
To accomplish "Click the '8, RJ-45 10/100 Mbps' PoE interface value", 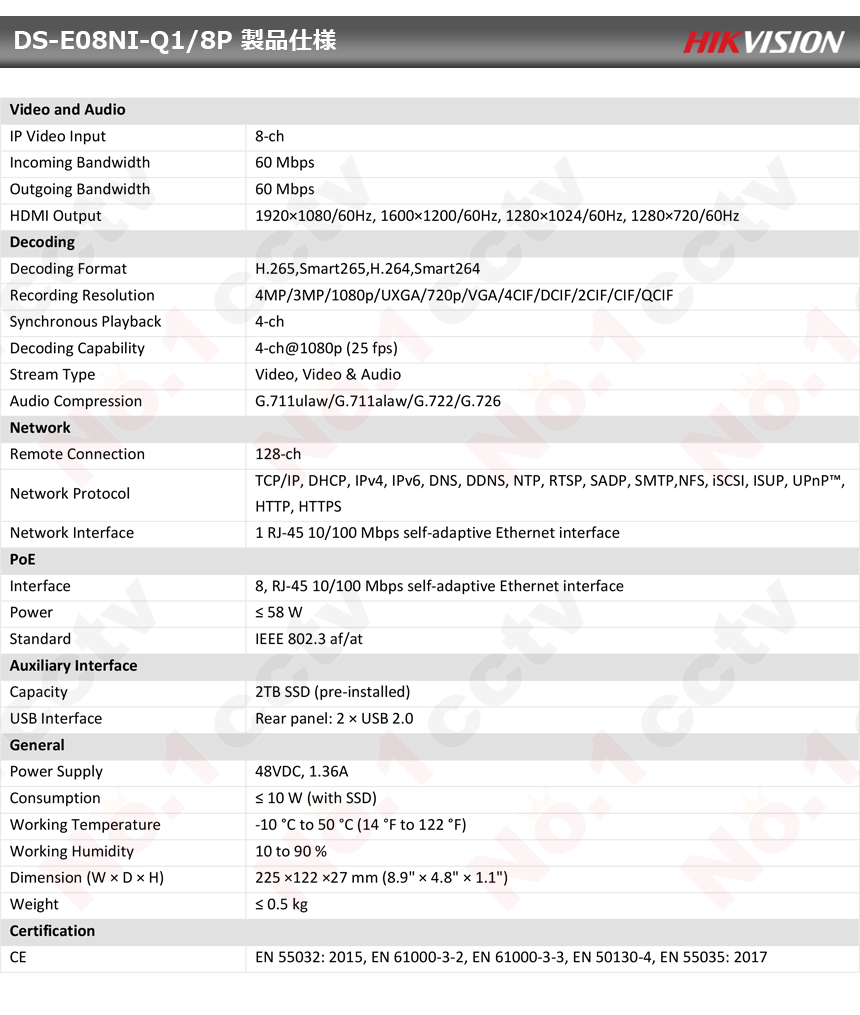I will tap(439, 586).
